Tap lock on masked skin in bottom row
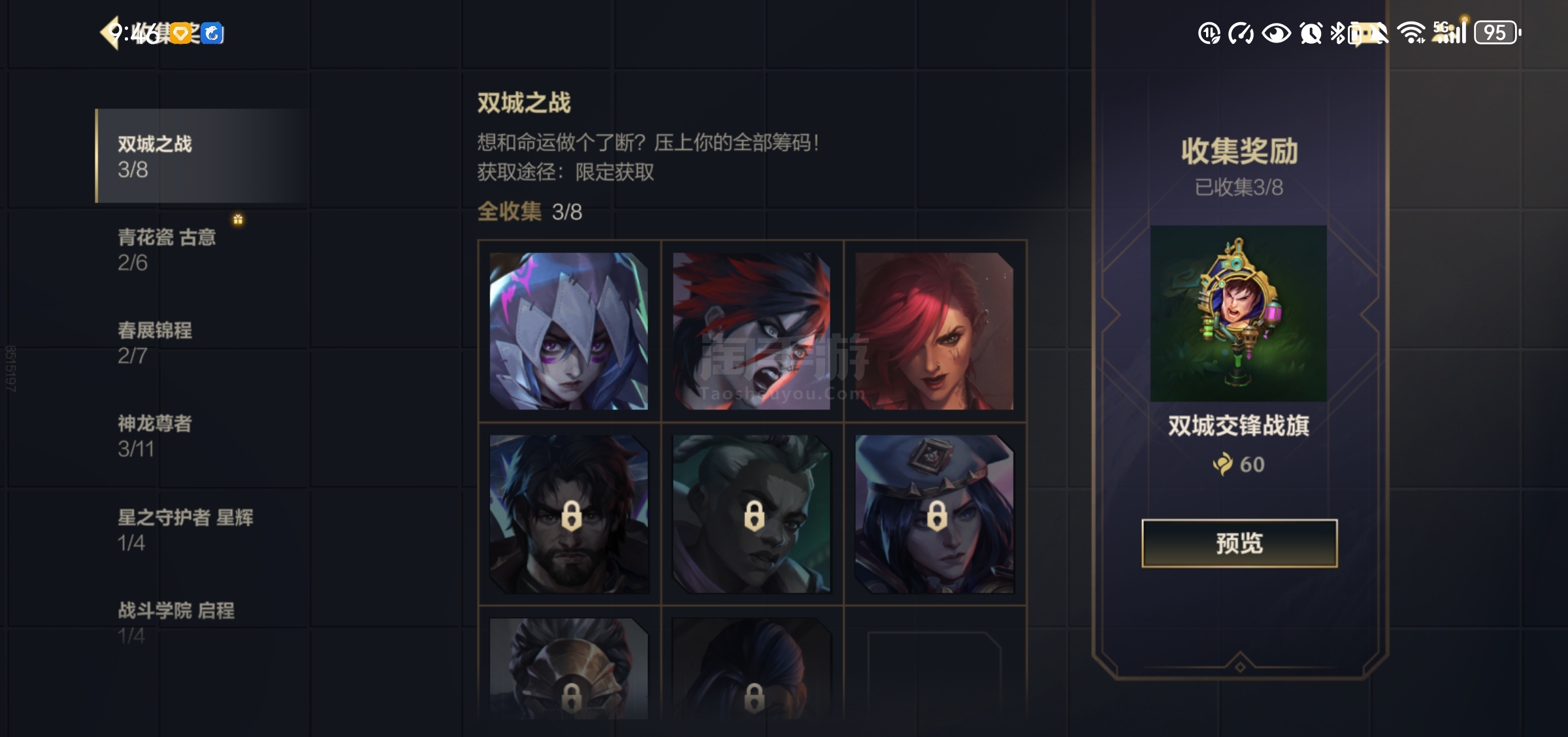Screen dimensions: 1568x737 click(x=571, y=698)
